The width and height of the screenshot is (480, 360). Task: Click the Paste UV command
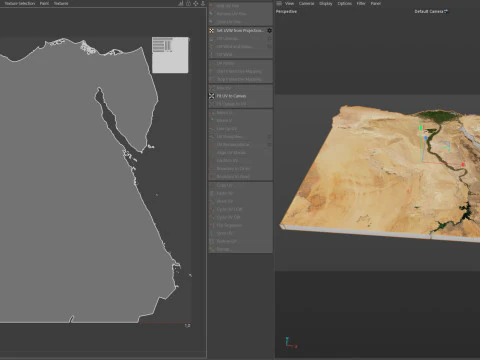click(225, 193)
